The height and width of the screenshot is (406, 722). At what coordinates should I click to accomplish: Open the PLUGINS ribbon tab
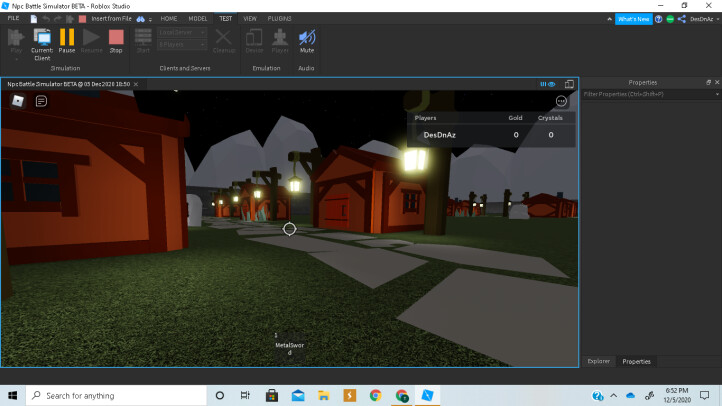(279, 19)
